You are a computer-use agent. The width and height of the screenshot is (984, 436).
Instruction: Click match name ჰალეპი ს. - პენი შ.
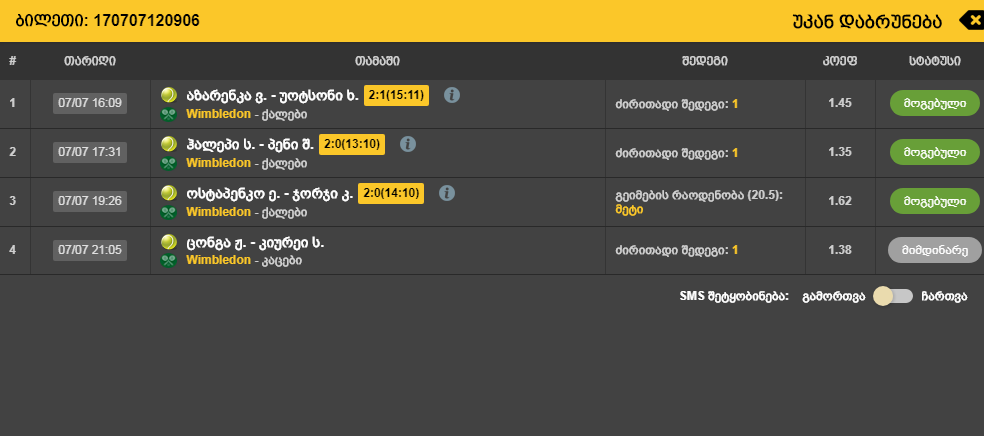click(x=250, y=145)
